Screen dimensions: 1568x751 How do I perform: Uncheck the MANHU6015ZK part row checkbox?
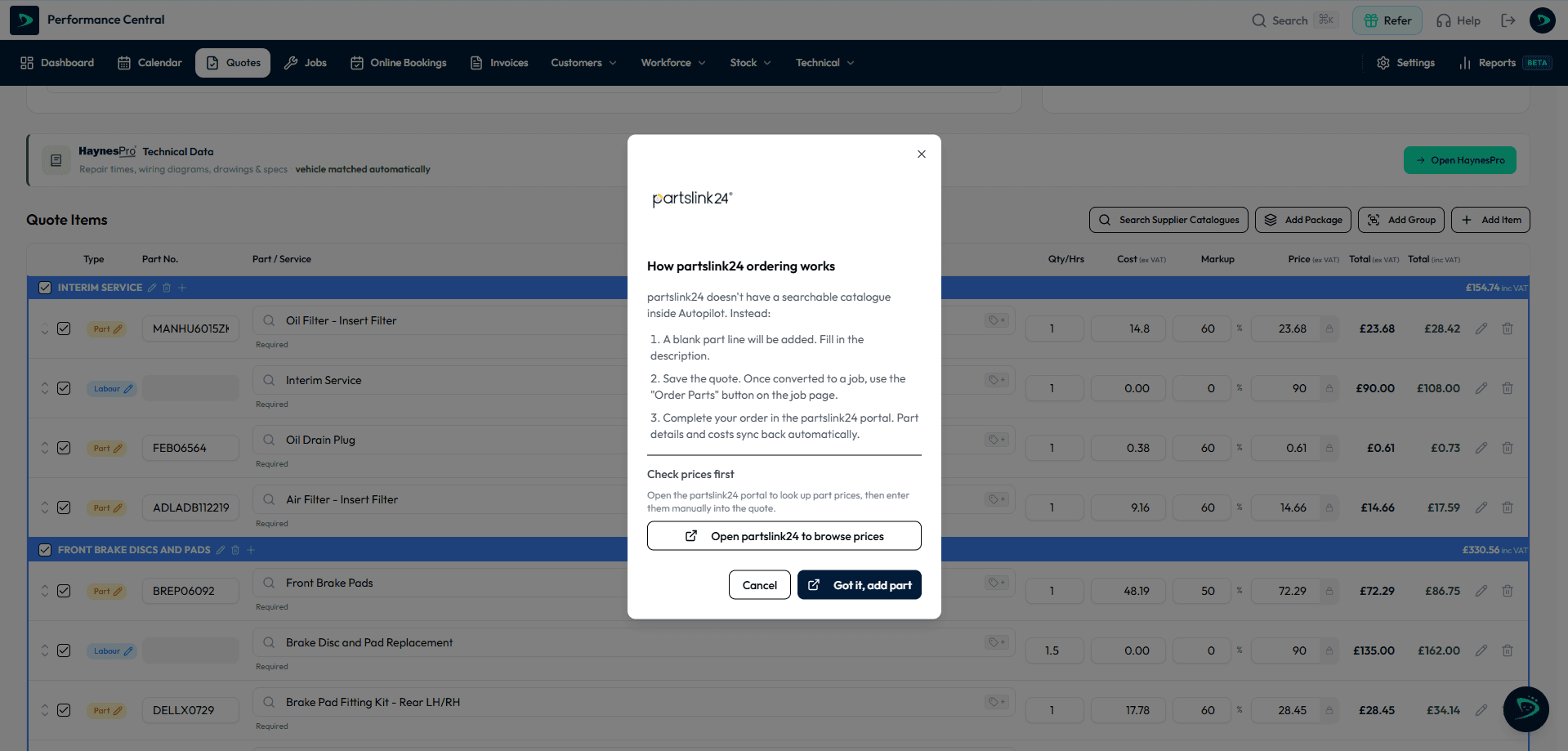(x=64, y=329)
